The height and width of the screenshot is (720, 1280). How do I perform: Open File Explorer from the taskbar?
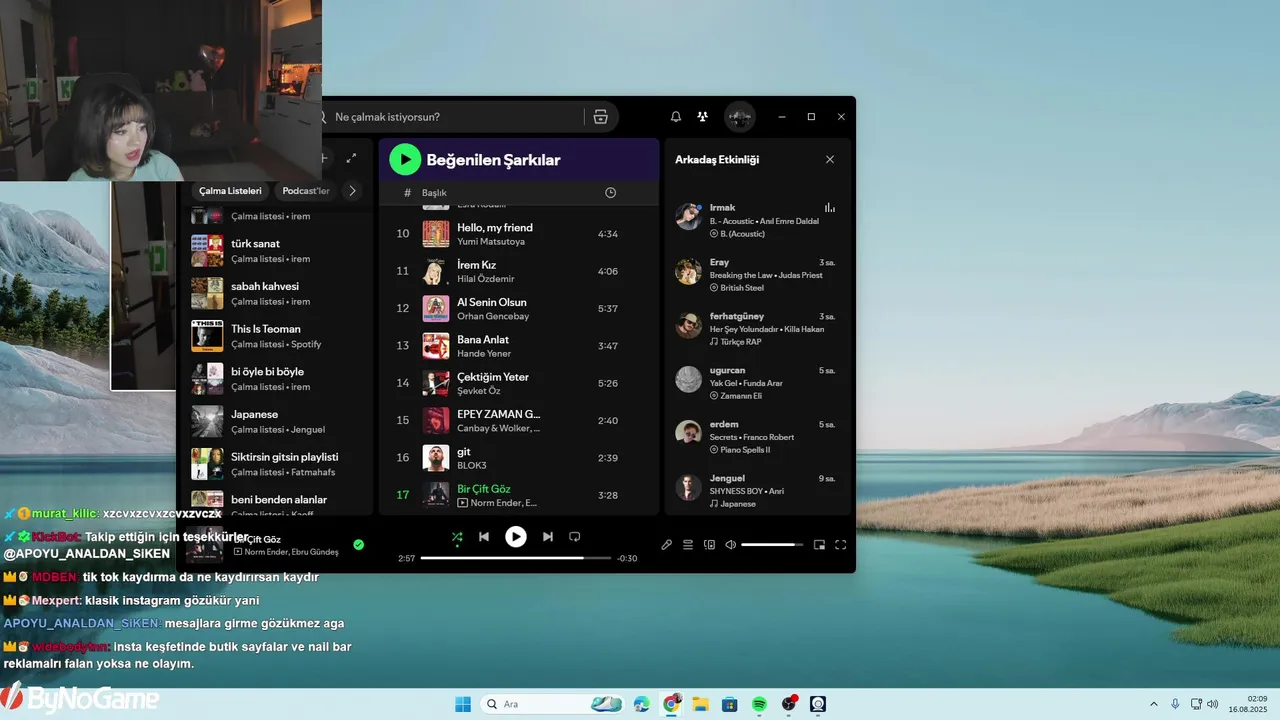coord(700,704)
